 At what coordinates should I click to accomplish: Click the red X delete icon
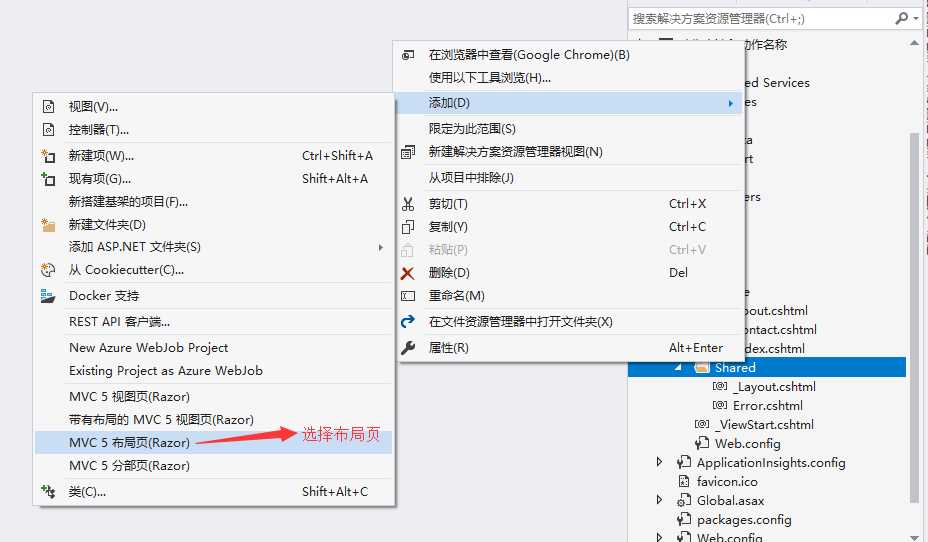tap(408, 273)
